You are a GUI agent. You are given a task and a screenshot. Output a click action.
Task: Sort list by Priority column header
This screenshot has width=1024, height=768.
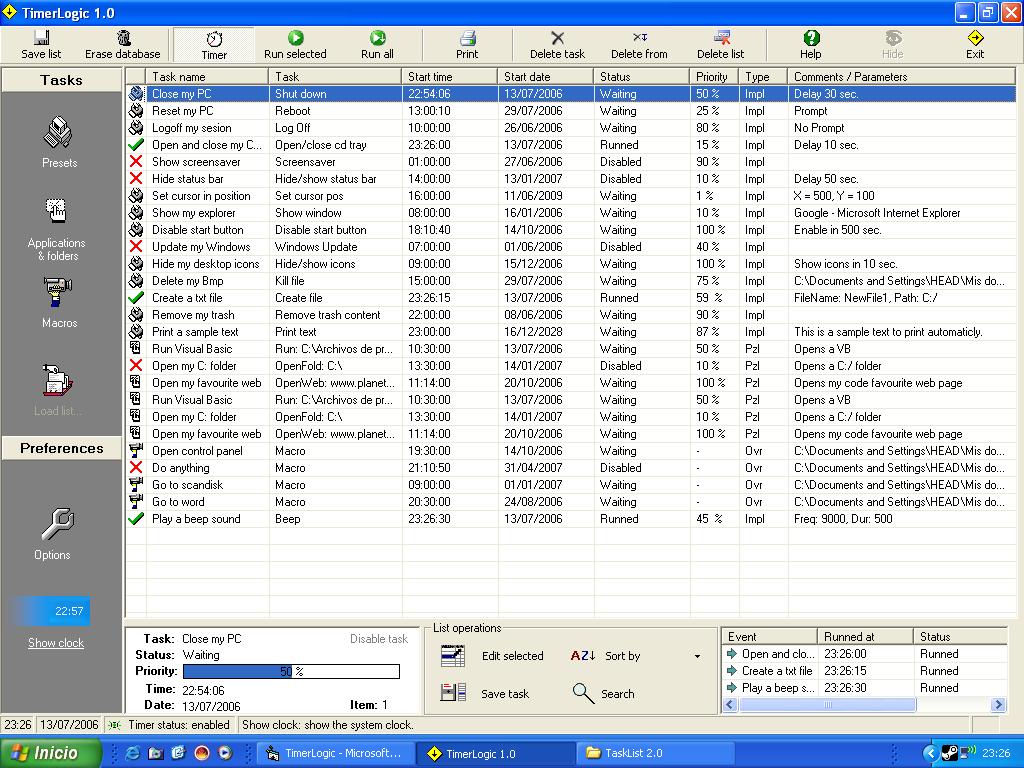pyautogui.click(x=712, y=76)
